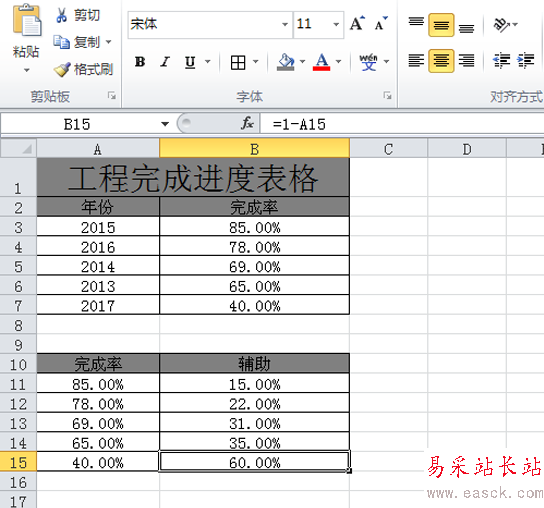Click the Copy (复制) button
Viewport: 544px width, 508px height.
click(x=77, y=42)
